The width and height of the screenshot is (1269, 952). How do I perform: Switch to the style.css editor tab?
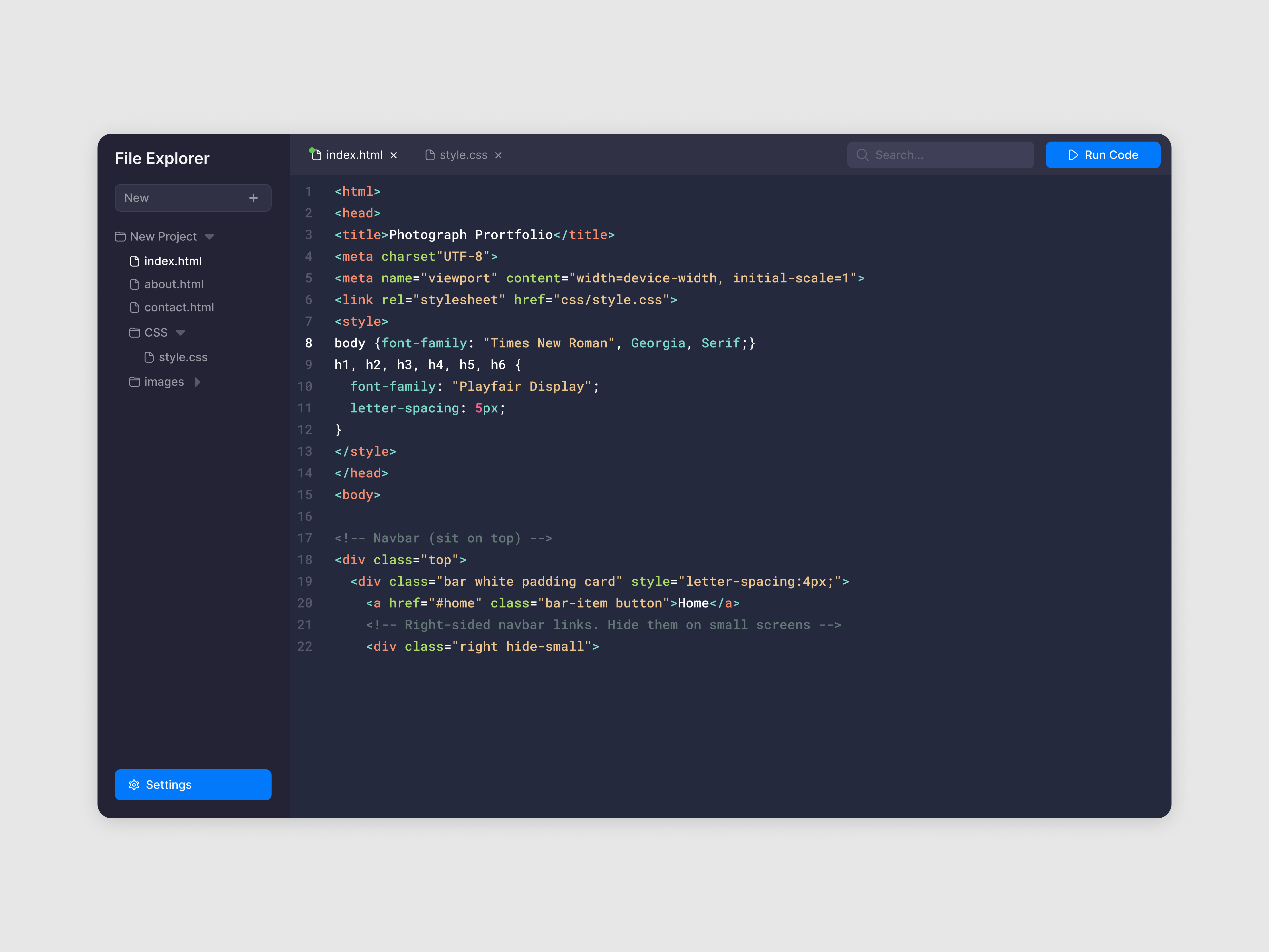coord(463,155)
